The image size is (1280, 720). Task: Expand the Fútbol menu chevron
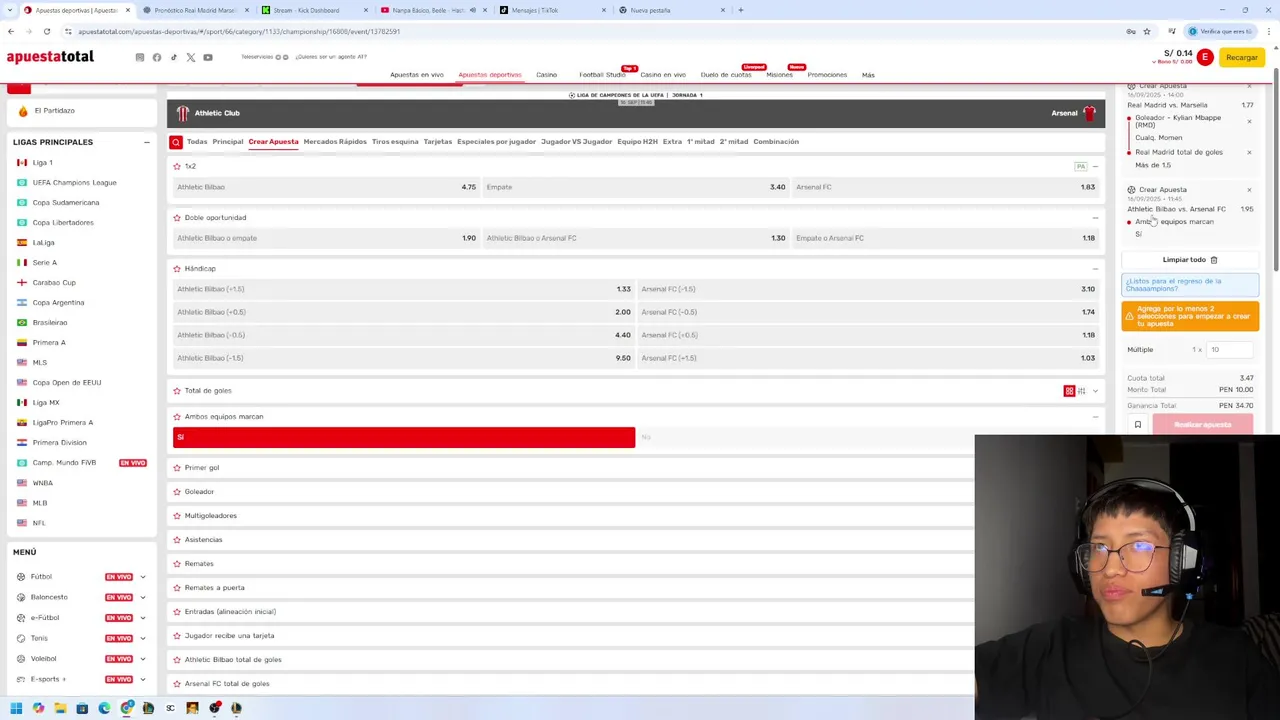click(x=142, y=577)
